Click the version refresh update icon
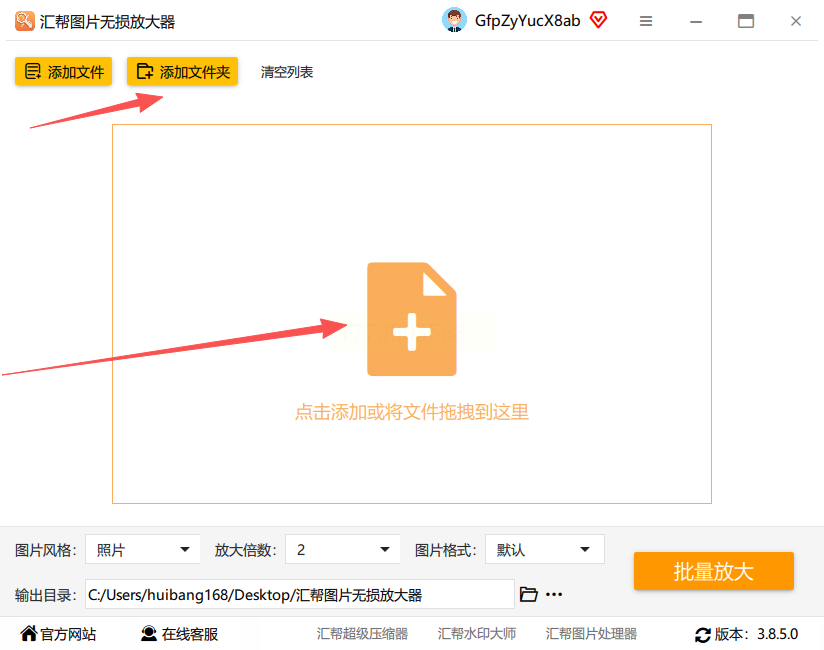Screen dimensions: 824x650 [x=703, y=635]
